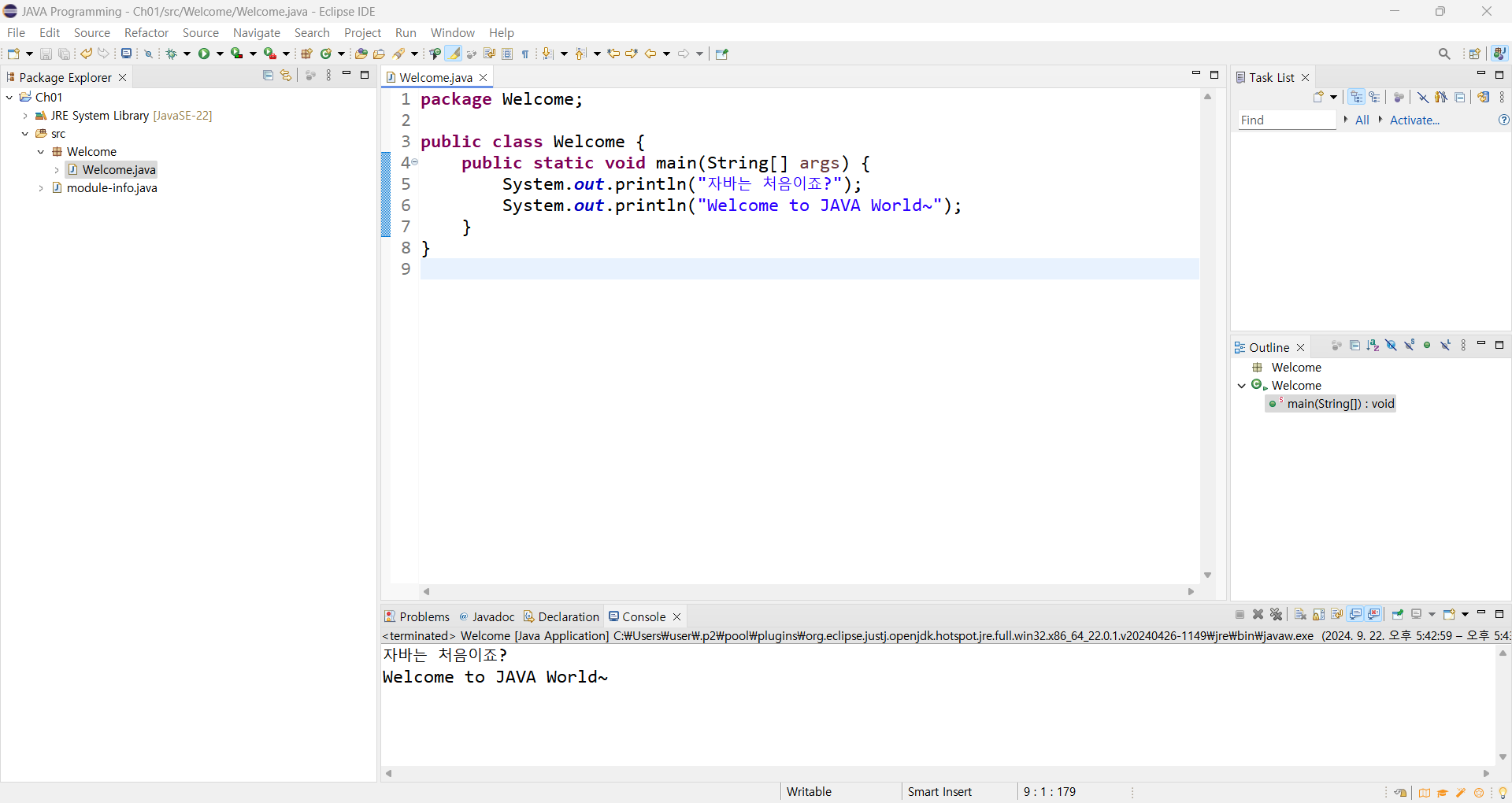
Task: Collapse the Ch01 project node
Action: pyautogui.click(x=9, y=97)
